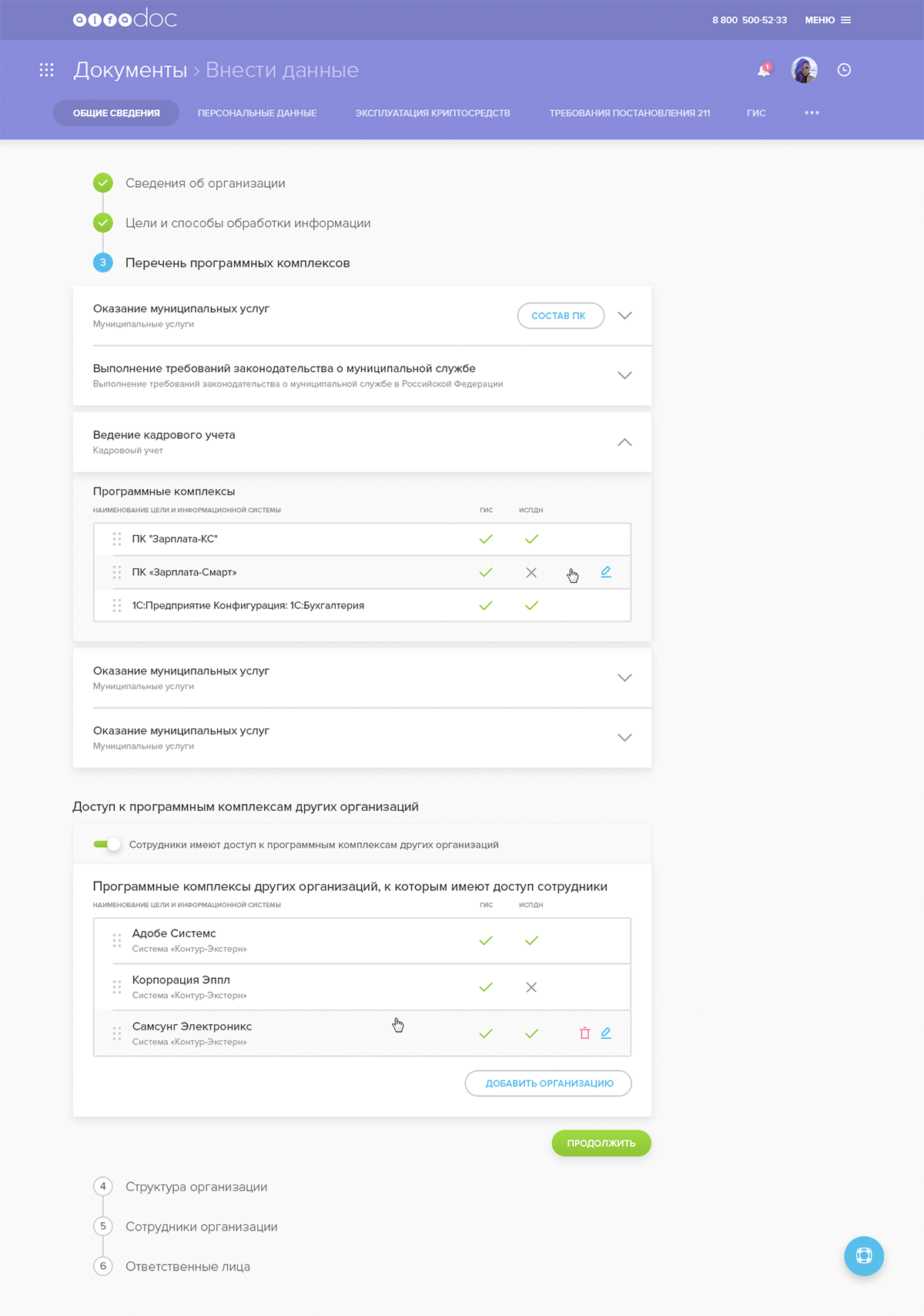Viewport: 924px width, 1316px height.
Task: Go to step 4 Структура организации
Action: pos(196,1187)
